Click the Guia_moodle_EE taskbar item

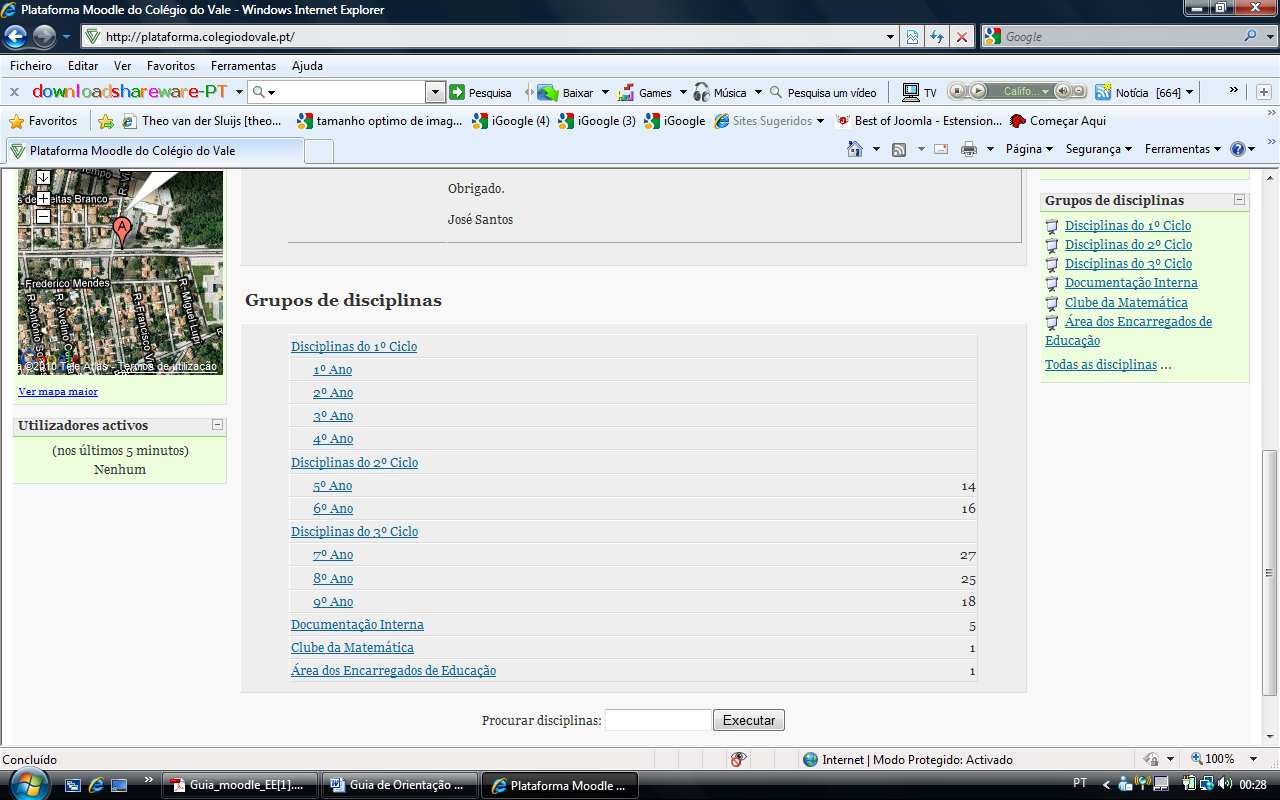(x=241, y=785)
